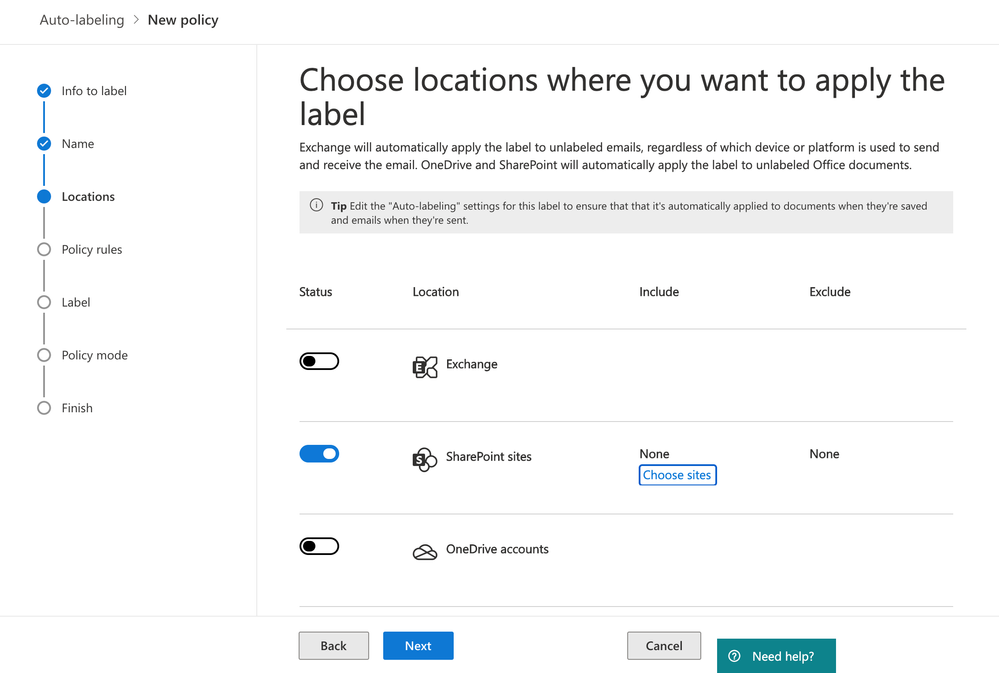This screenshot has width=999, height=673.
Task: Open the Choose sites link
Action: (x=677, y=476)
